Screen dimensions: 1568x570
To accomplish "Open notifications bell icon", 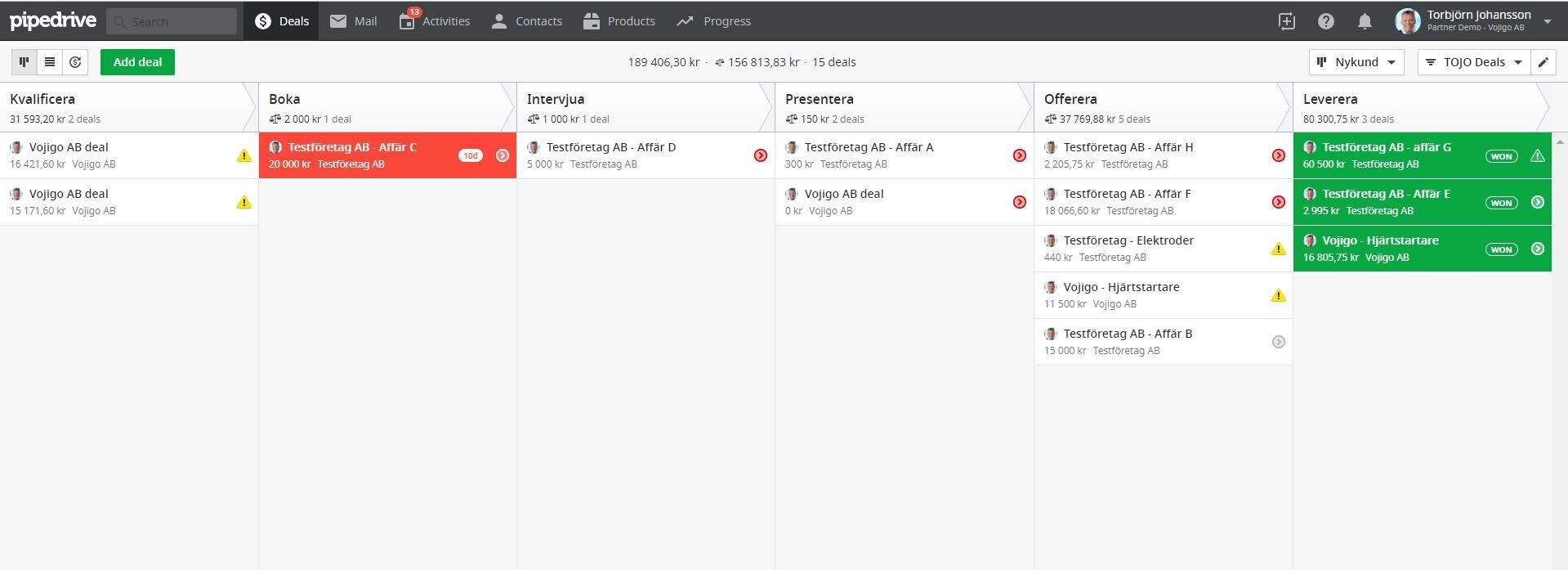I will 1365,21.
